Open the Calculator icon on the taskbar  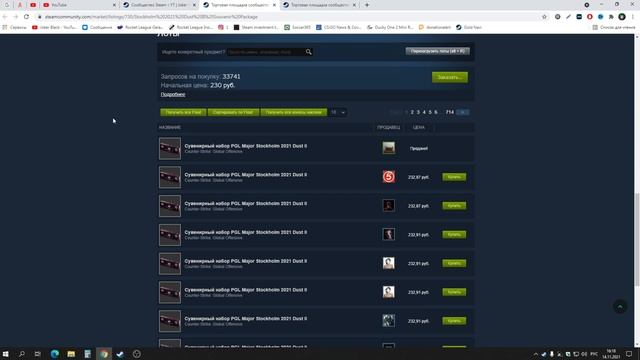(x=87, y=354)
